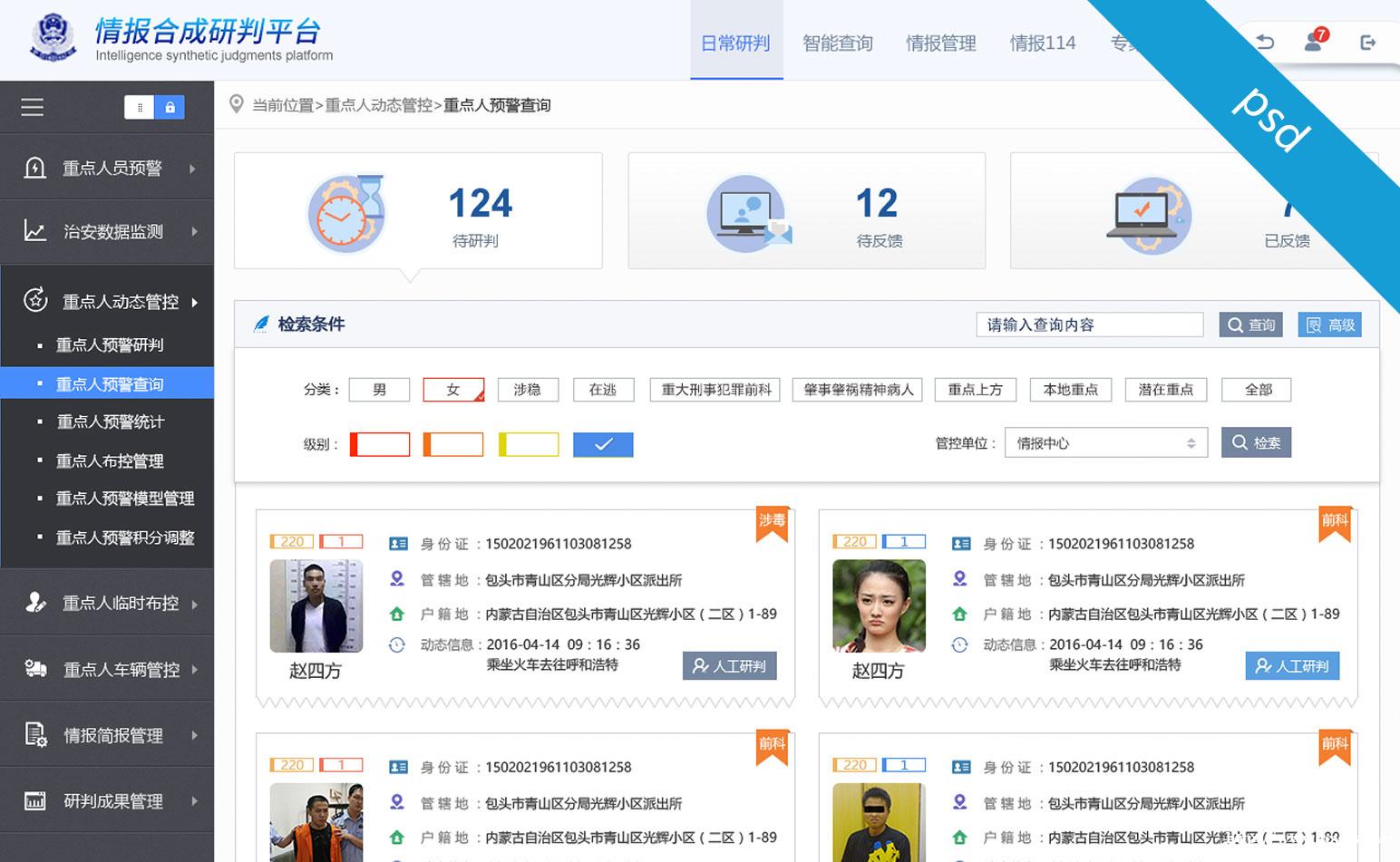The height and width of the screenshot is (862, 1400).
Task: Click the police badge platform logo
Action: (52, 39)
